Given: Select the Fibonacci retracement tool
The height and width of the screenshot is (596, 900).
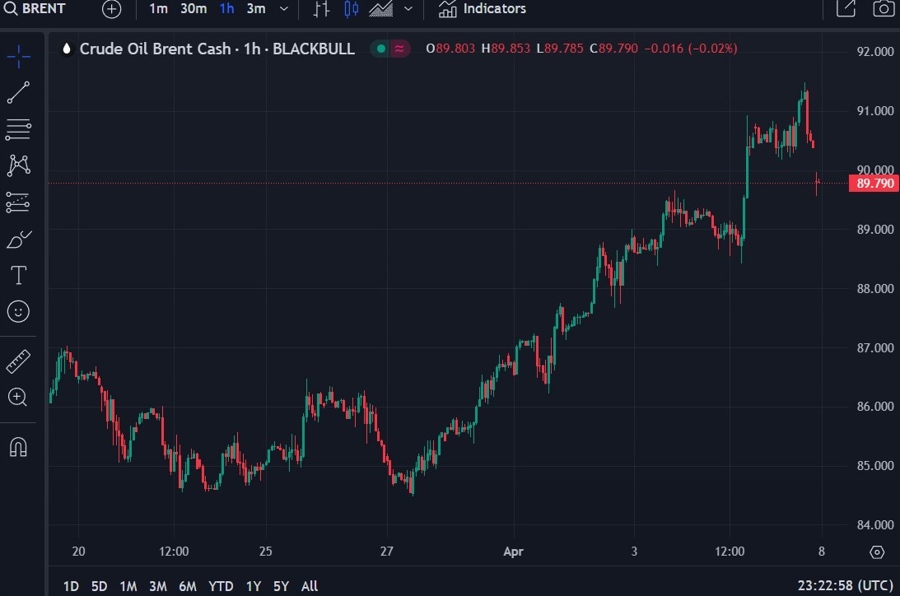Looking at the screenshot, I should [18, 129].
